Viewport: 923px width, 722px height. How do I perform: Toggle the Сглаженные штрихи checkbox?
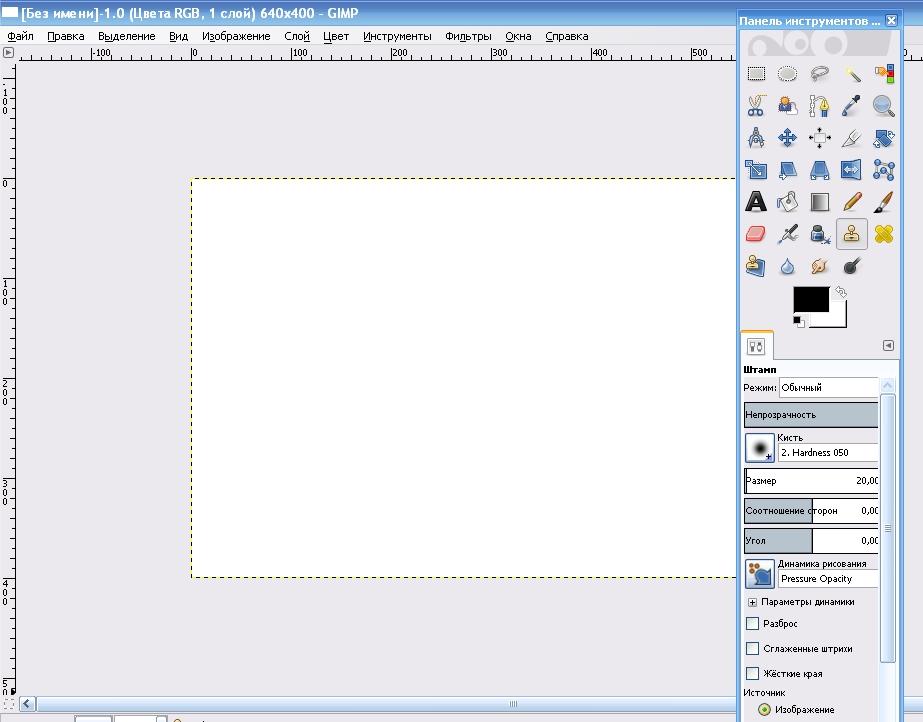pos(753,649)
